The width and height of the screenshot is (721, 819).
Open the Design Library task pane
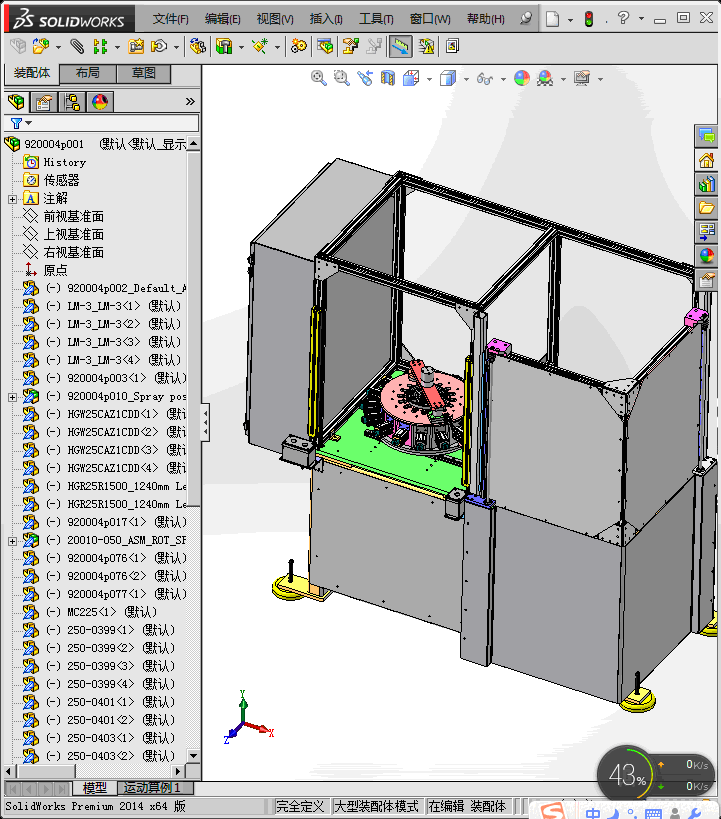706,184
